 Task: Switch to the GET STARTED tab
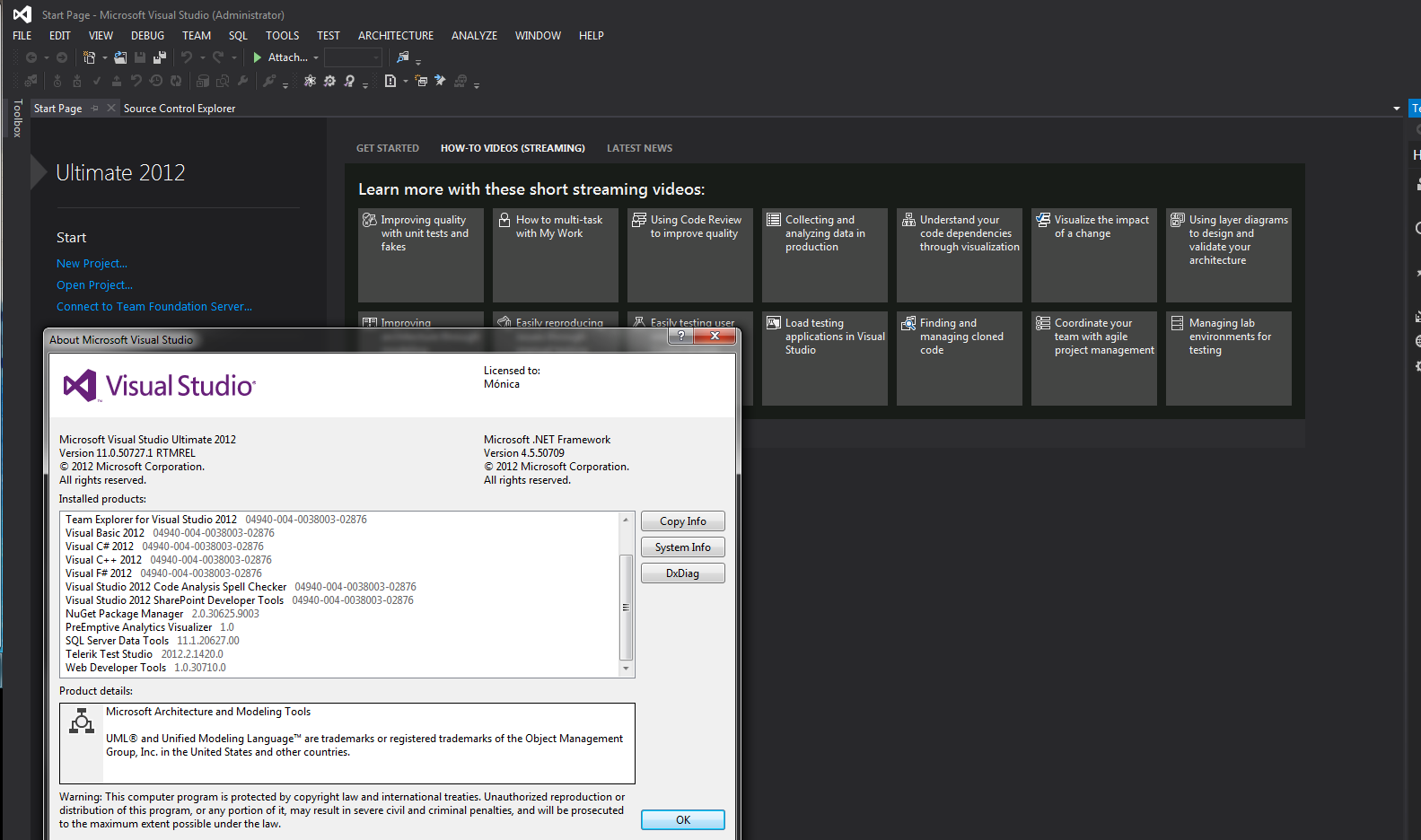(x=388, y=148)
